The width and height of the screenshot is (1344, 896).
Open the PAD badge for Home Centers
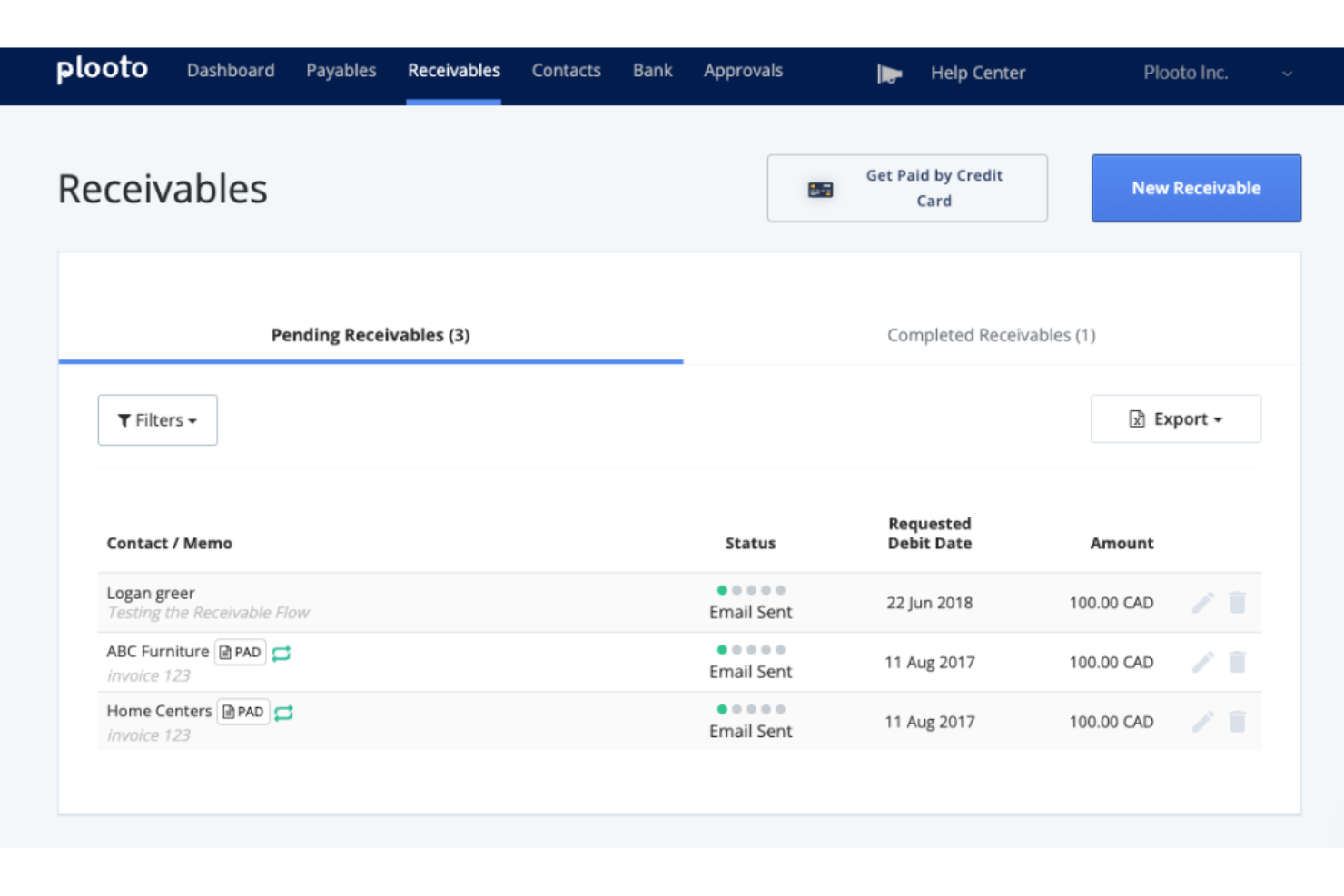coord(242,712)
